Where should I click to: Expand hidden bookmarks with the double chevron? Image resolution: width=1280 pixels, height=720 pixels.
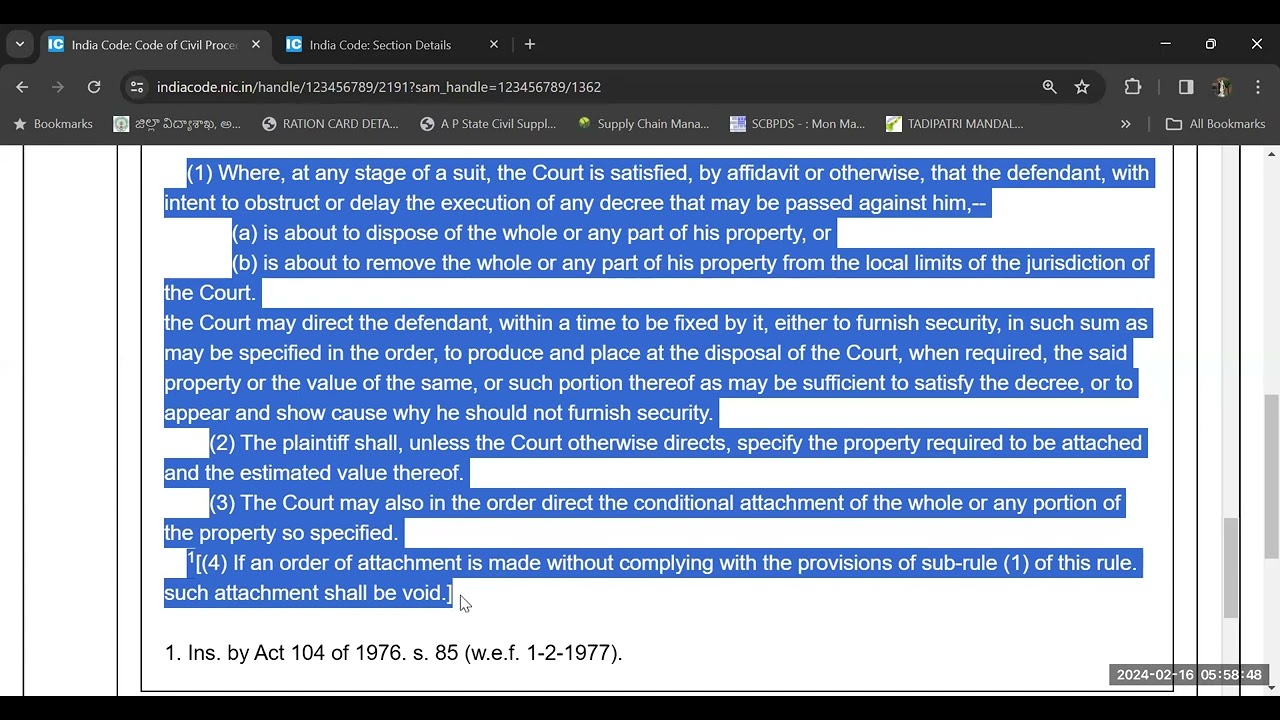1125,124
